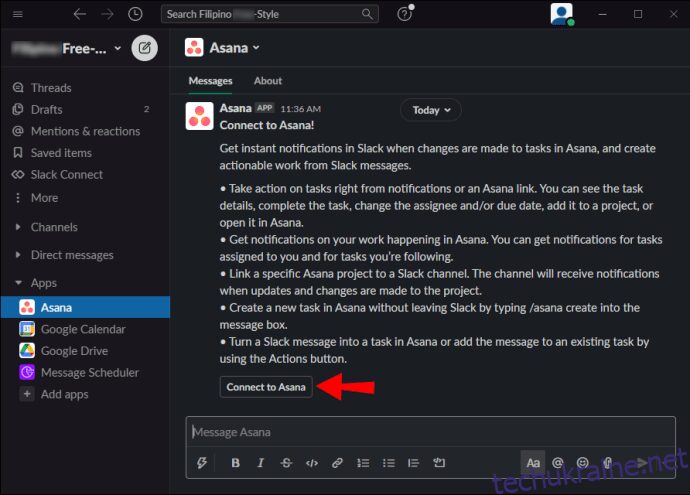Screen dimensions: 690x495
Task: Open the hamburger menu icon
Action: pos(18,15)
